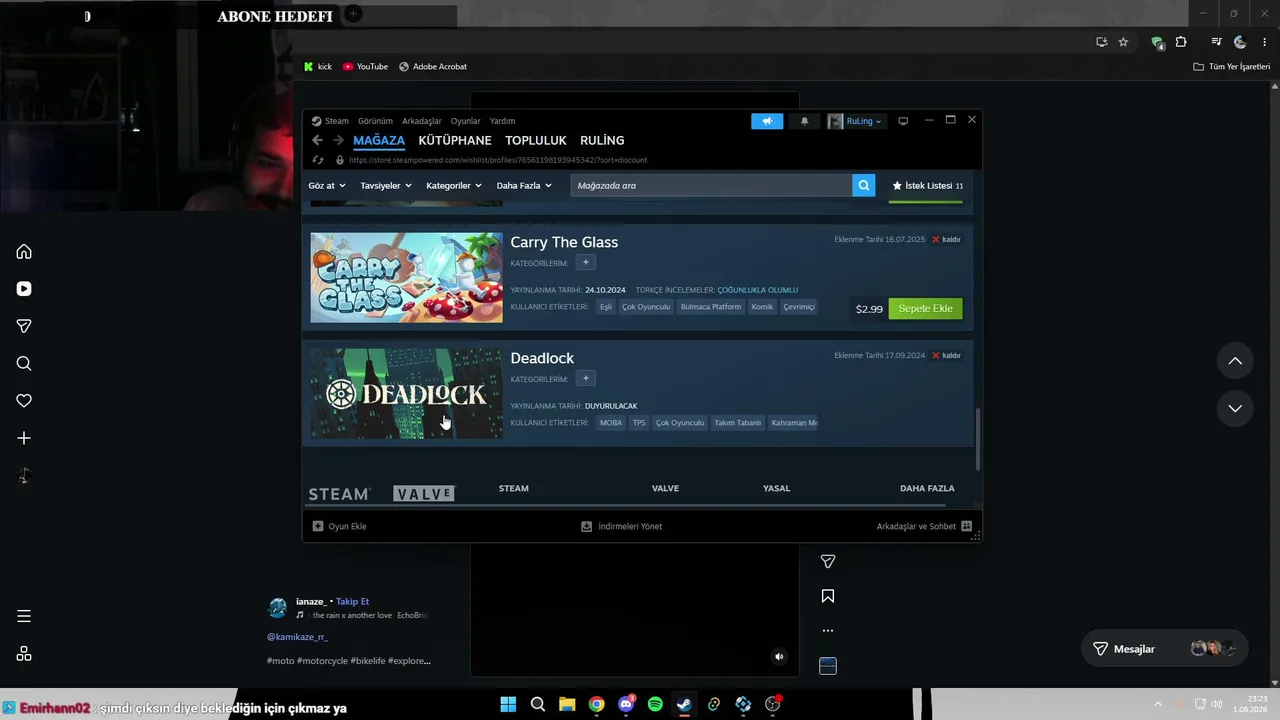Expand the Göz at dropdown
The height and width of the screenshot is (720, 1280).
(x=327, y=186)
